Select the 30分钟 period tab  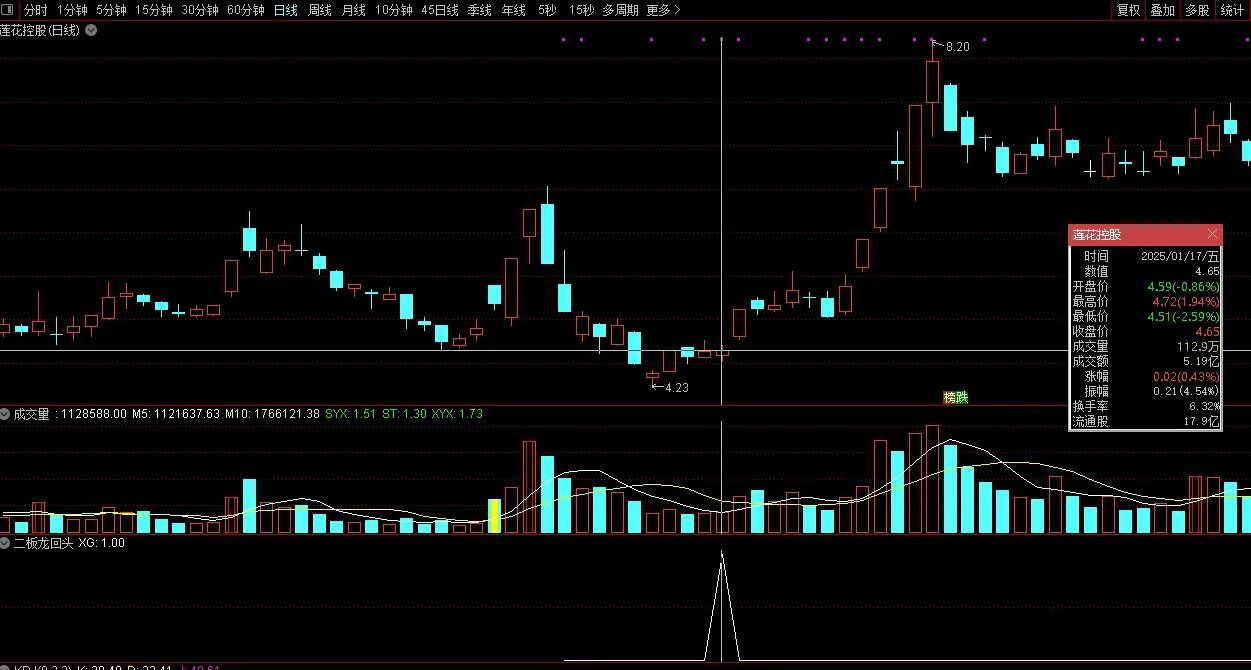[200, 10]
